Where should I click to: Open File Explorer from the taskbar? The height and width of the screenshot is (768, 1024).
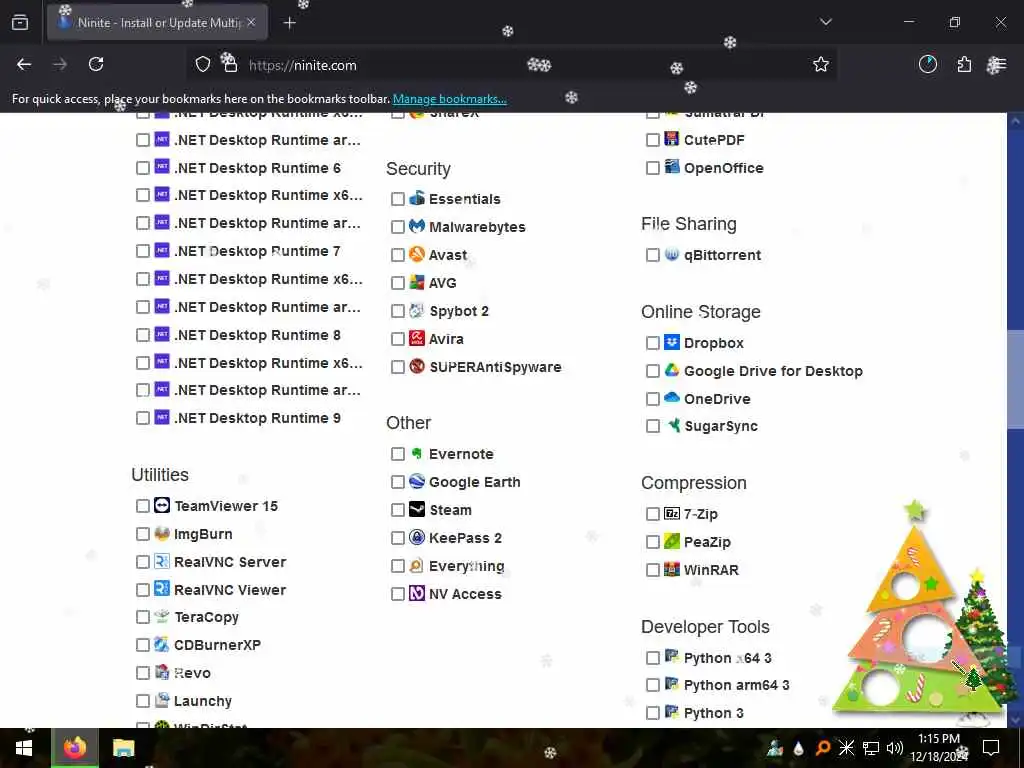click(123, 748)
